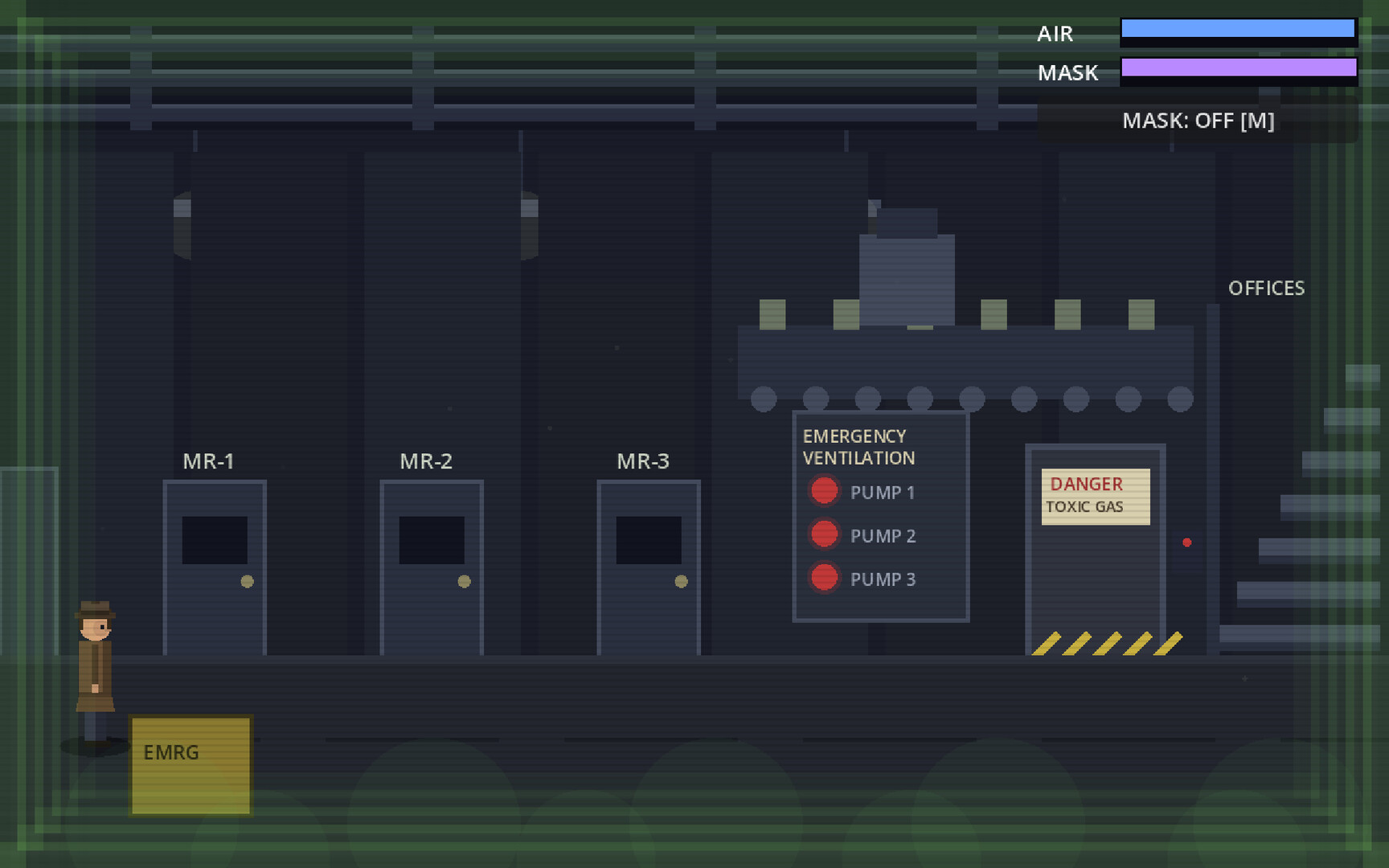Click the MR-2 label above the door
Viewport: 1389px width, 868px height.
tap(426, 461)
